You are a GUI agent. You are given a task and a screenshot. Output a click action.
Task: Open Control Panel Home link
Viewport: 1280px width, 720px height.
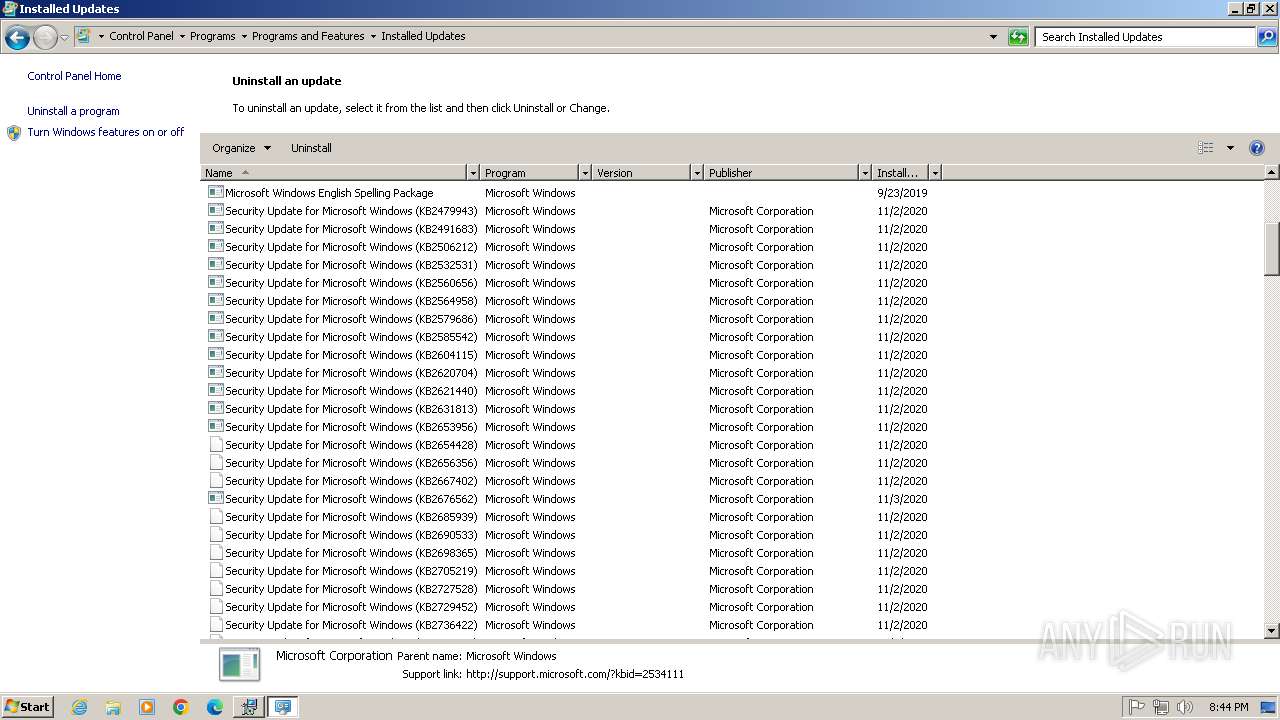tap(74, 76)
